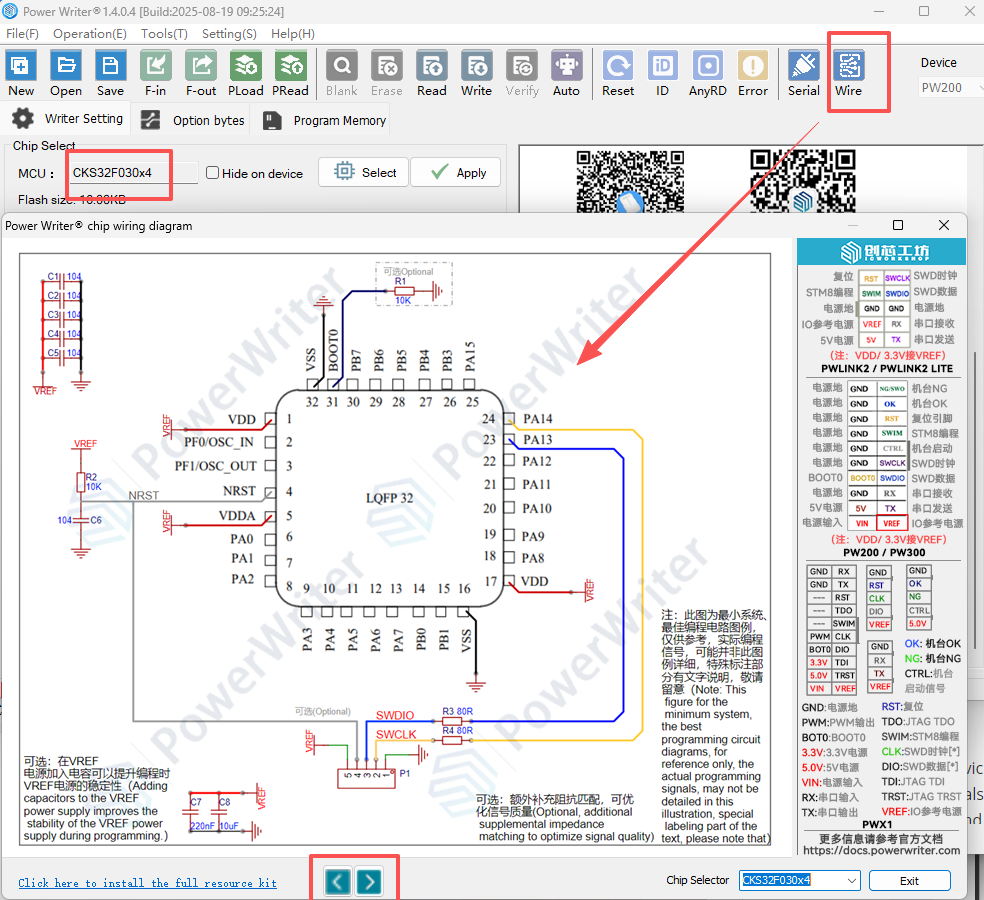Click the PA13 pin label
This screenshot has height=900, width=984.
538,440
